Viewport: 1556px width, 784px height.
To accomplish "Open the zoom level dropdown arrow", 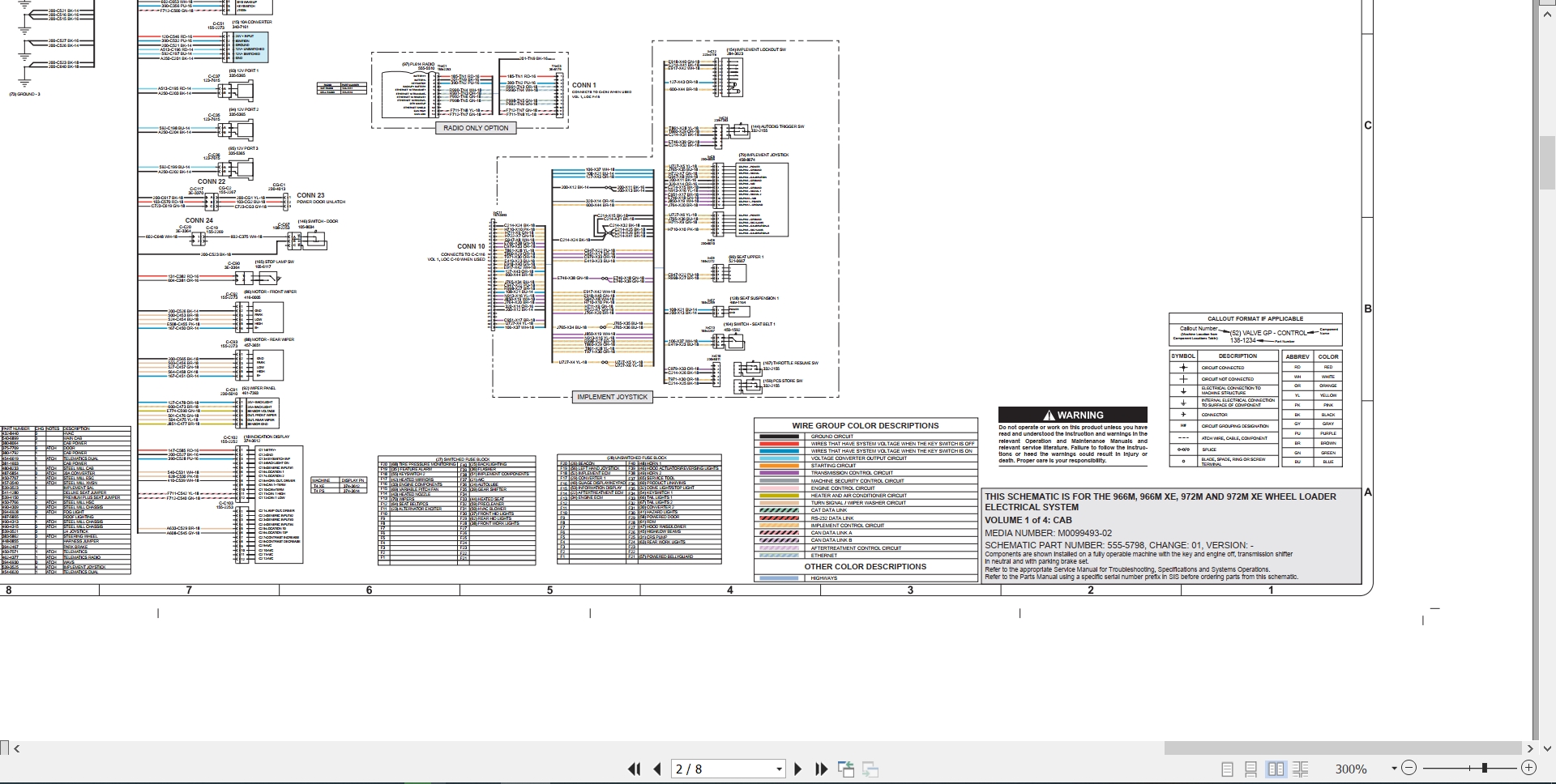I will pyautogui.click(x=1394, y=769).
